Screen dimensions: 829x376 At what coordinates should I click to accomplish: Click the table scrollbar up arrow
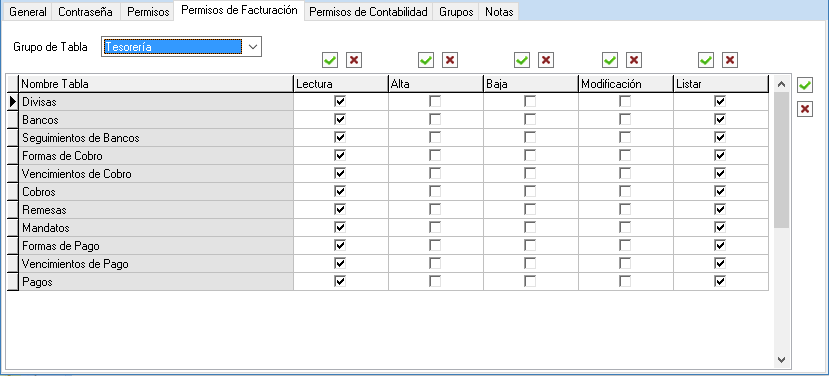coord(782,84)
